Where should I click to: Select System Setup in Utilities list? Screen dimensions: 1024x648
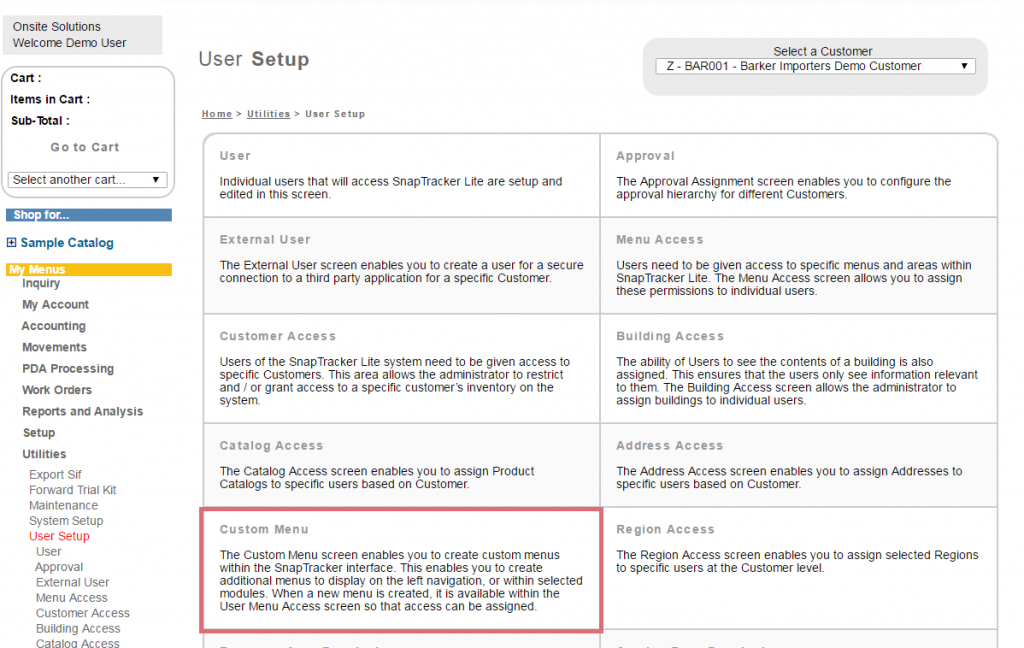66,521
